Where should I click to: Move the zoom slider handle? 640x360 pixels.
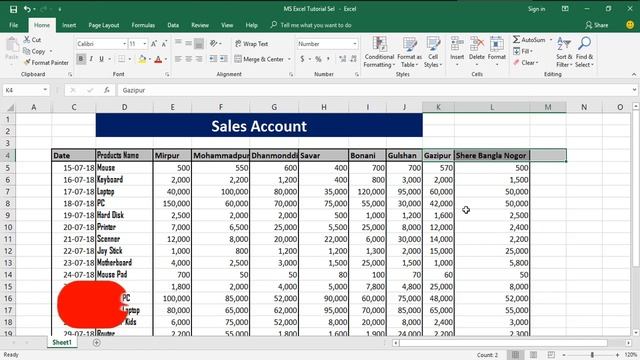click(592, 355)
